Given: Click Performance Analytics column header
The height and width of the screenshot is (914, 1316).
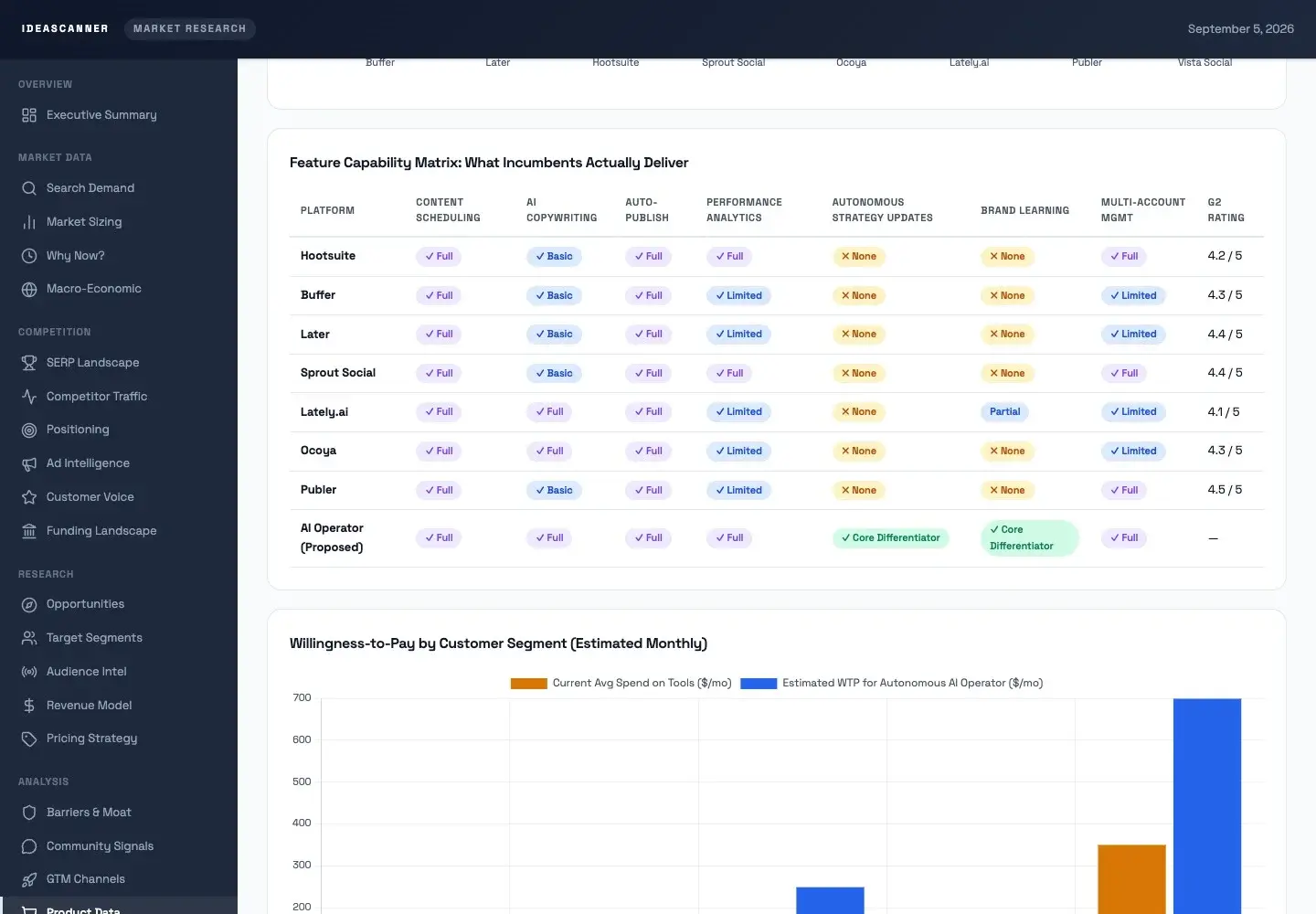Looking at the screenshot, I should (x=744, y=210).
